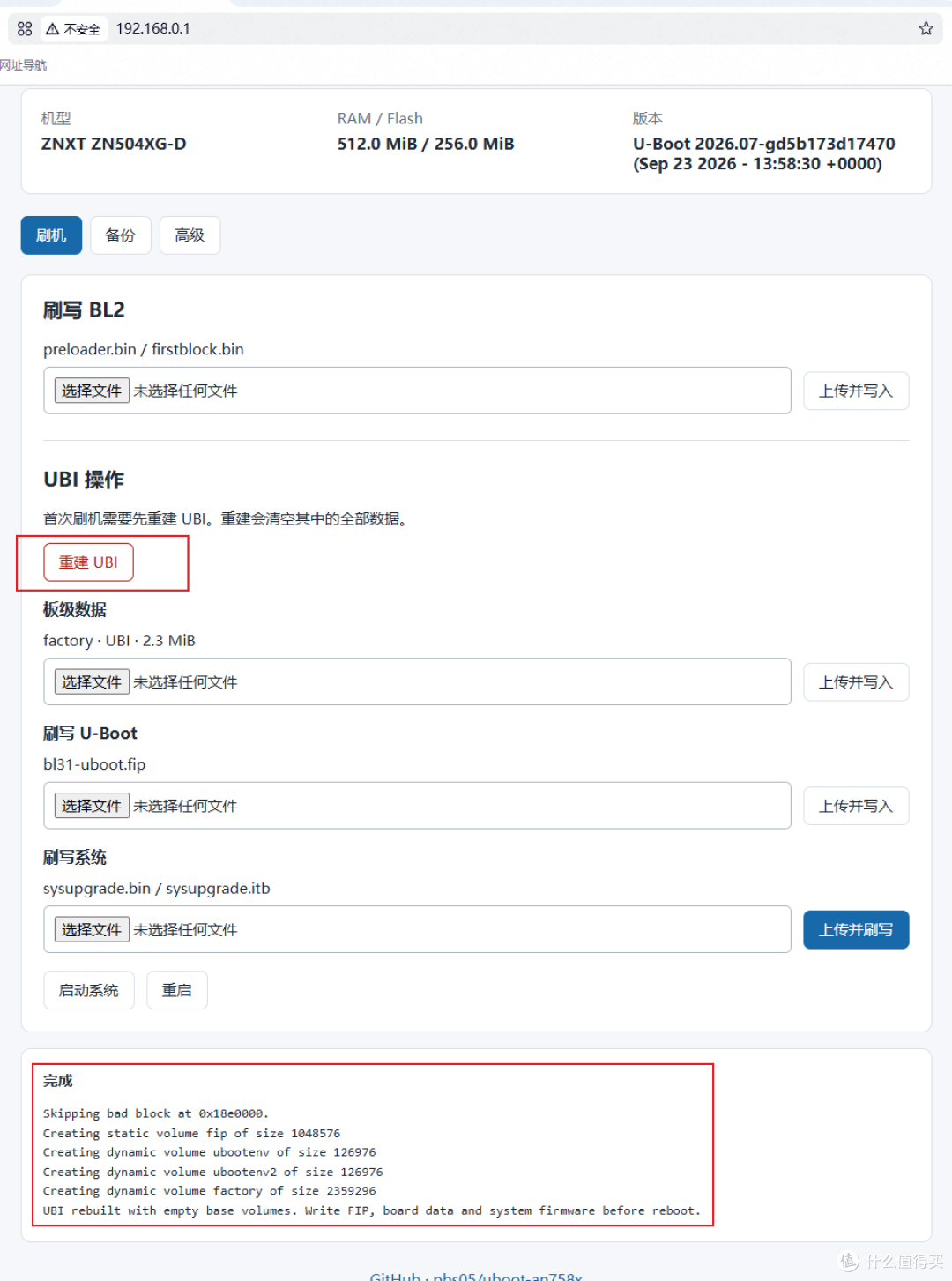Choose file for bl31-uboot.fip
The image size is (952, 1281).
pos(92,806)
